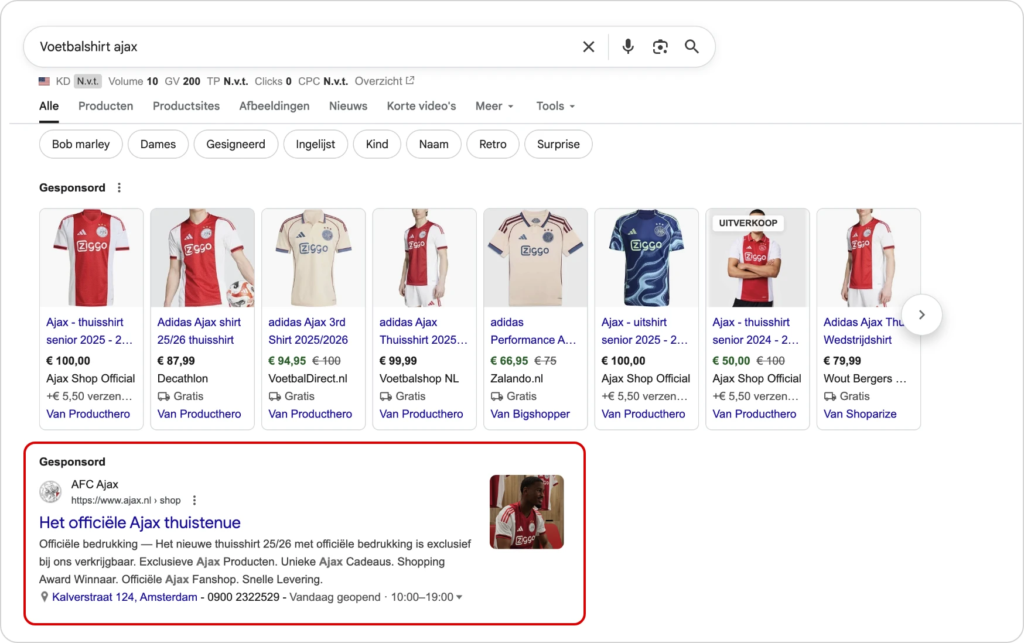The width and height of the screenshot is (1024, 643).
Task: Advance the sponsored carousel with the right arrow
Action: tap(921, 314)
